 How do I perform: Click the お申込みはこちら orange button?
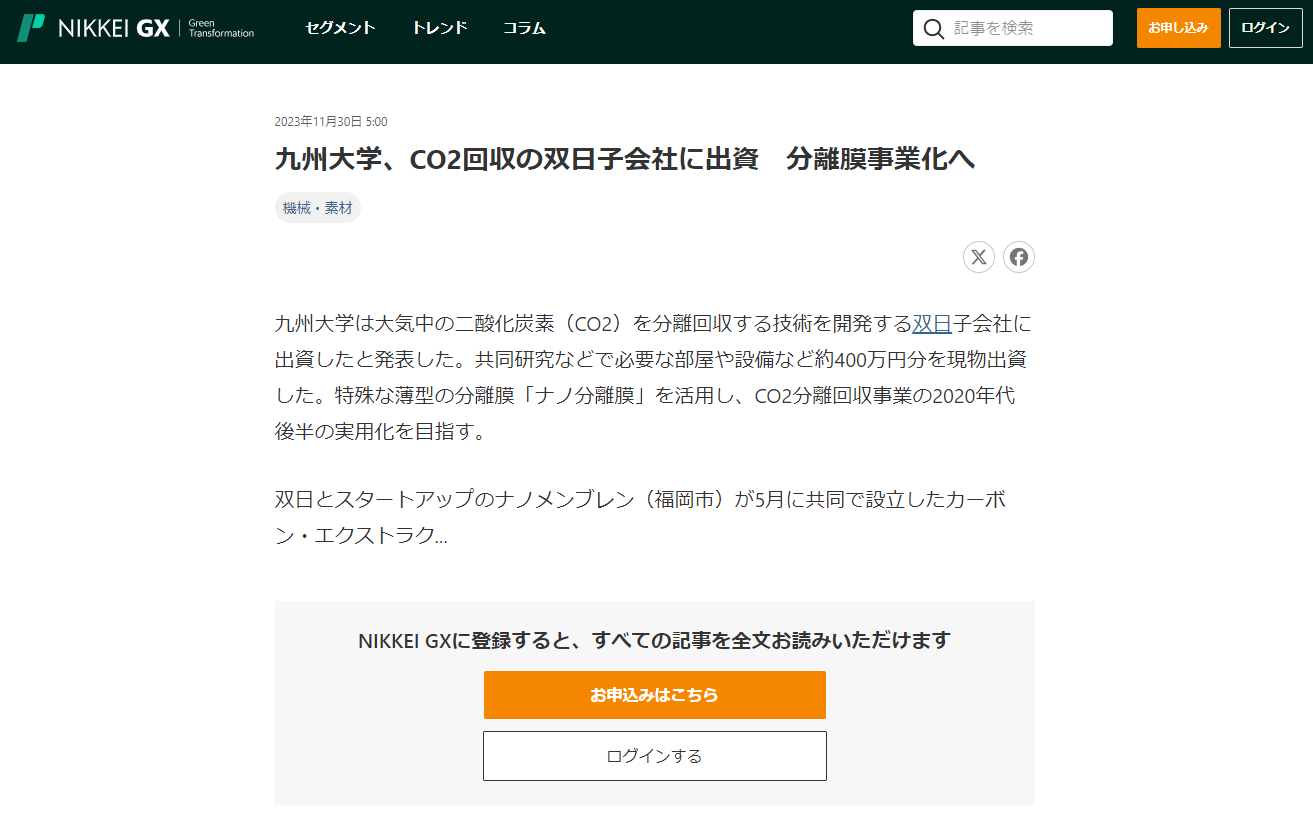coord(654,695)
